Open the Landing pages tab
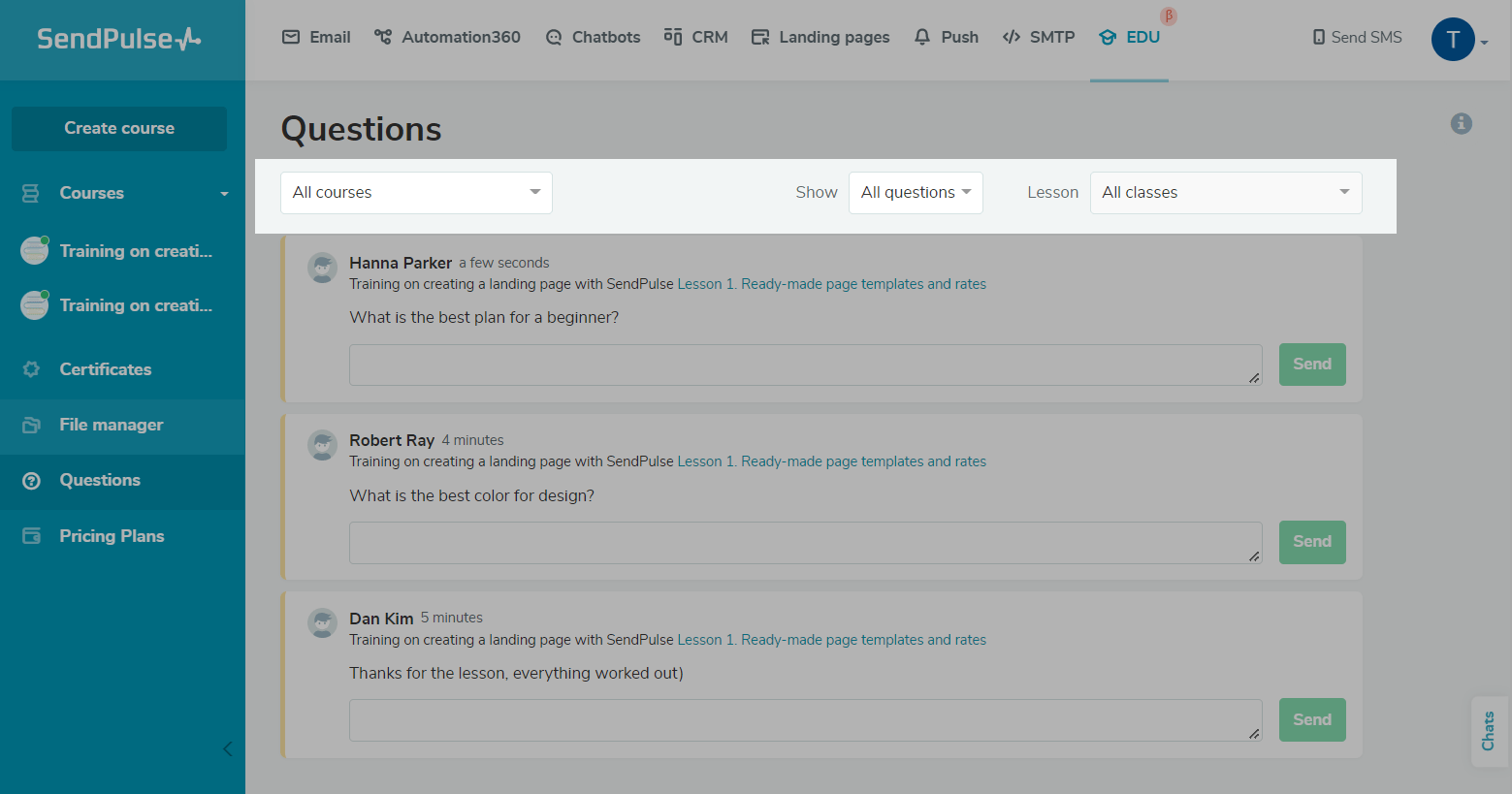1512x794 pixels. coord(820,37)
